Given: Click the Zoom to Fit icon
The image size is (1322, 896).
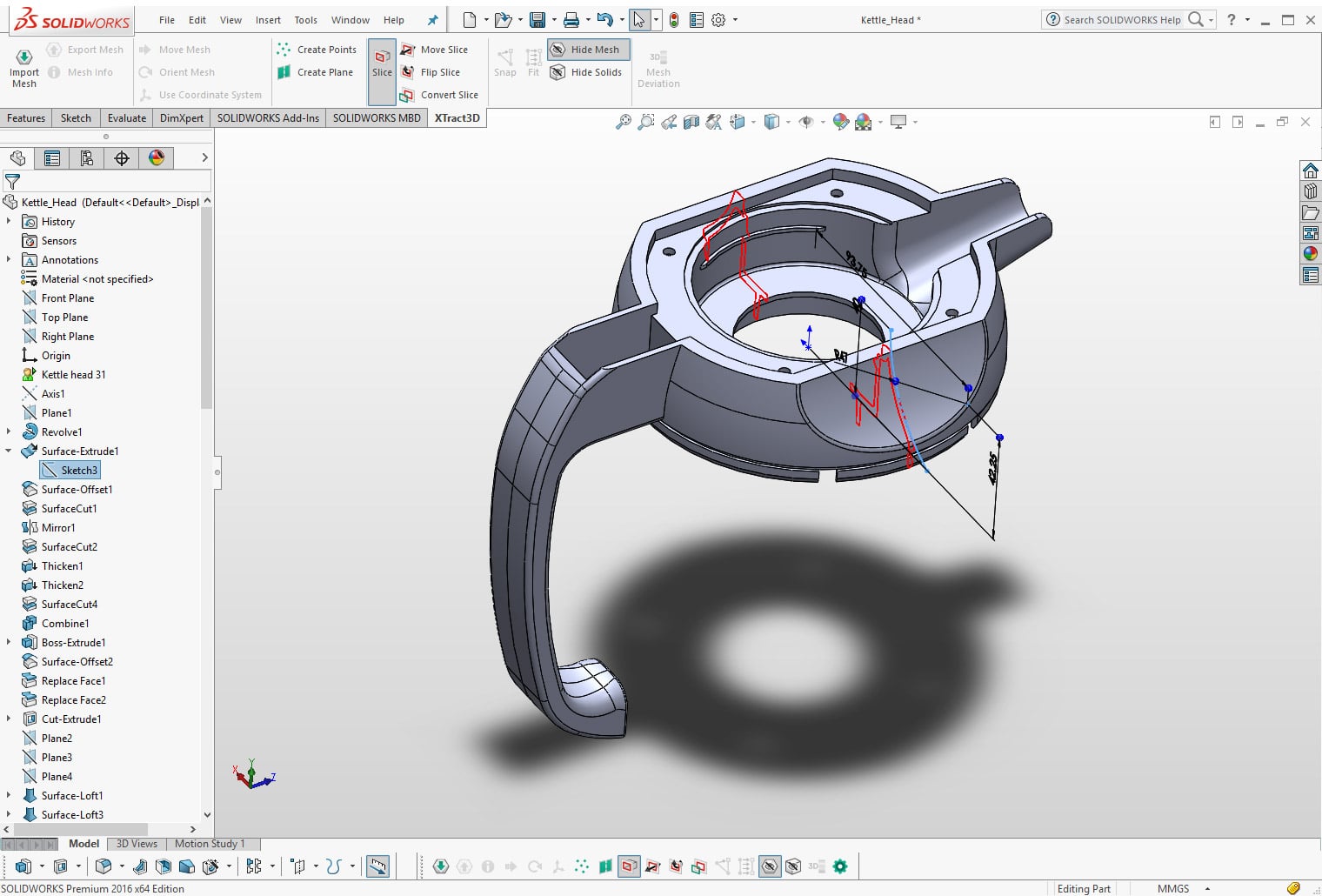Looking at the screenshot, I should coord(624,122).
